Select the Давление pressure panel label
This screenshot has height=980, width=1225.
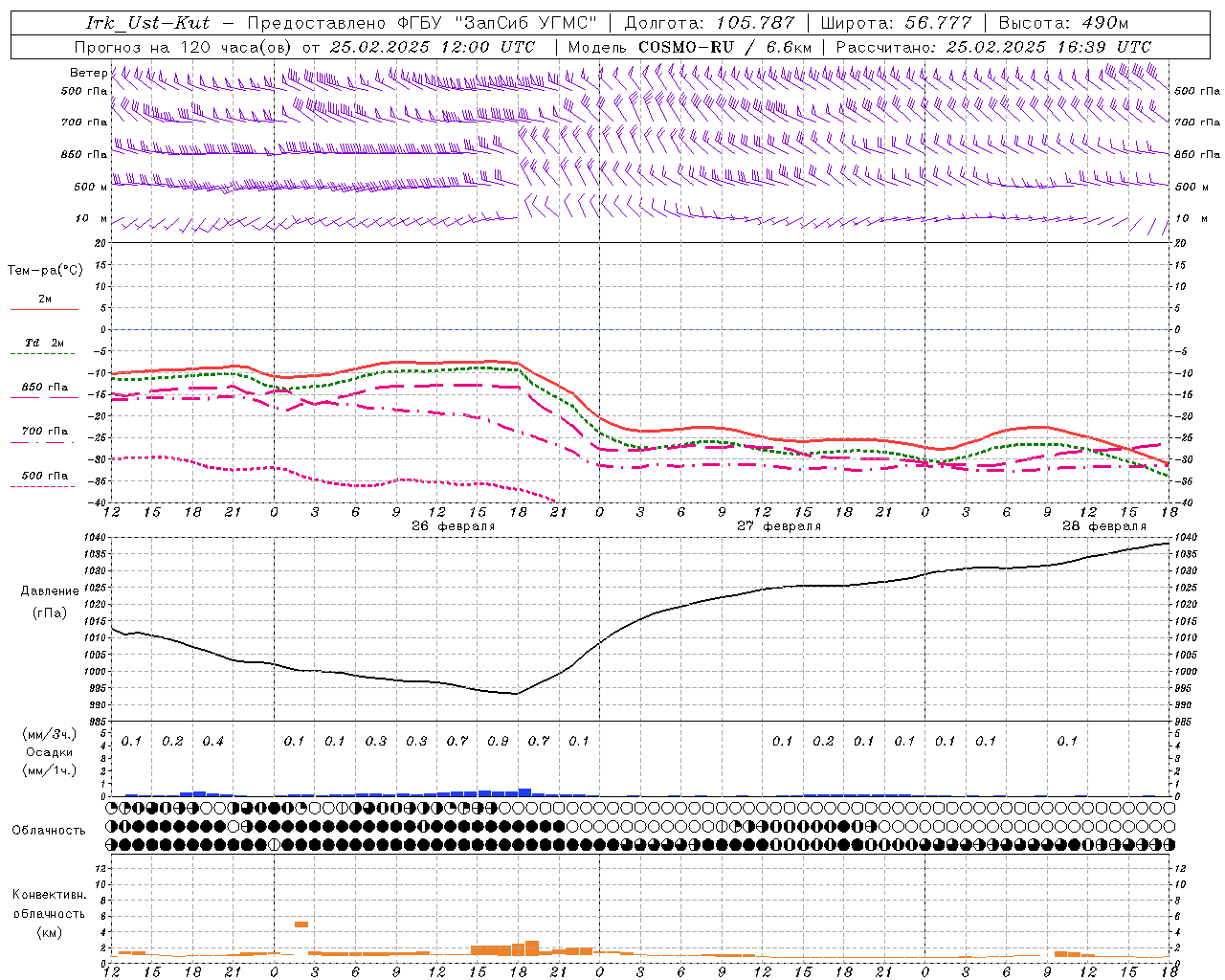(50, 590)
